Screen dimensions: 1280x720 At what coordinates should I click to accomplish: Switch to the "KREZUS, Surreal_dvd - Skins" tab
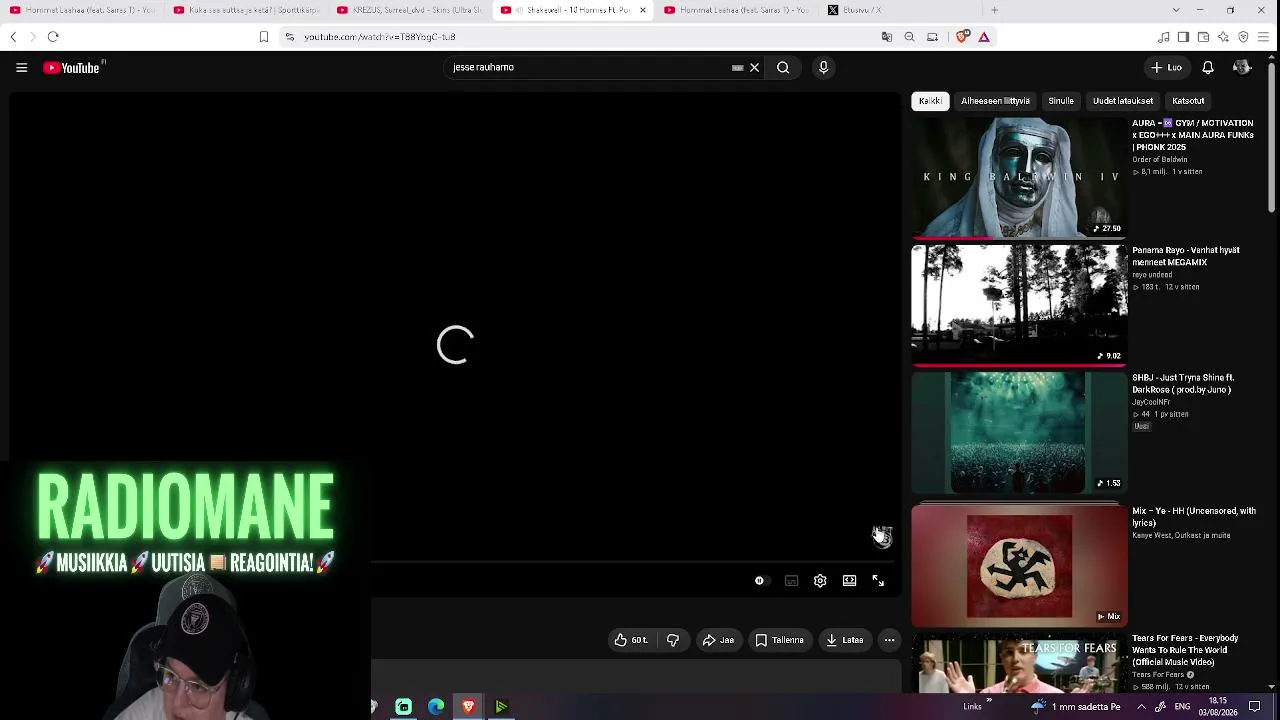coord(409,10)
